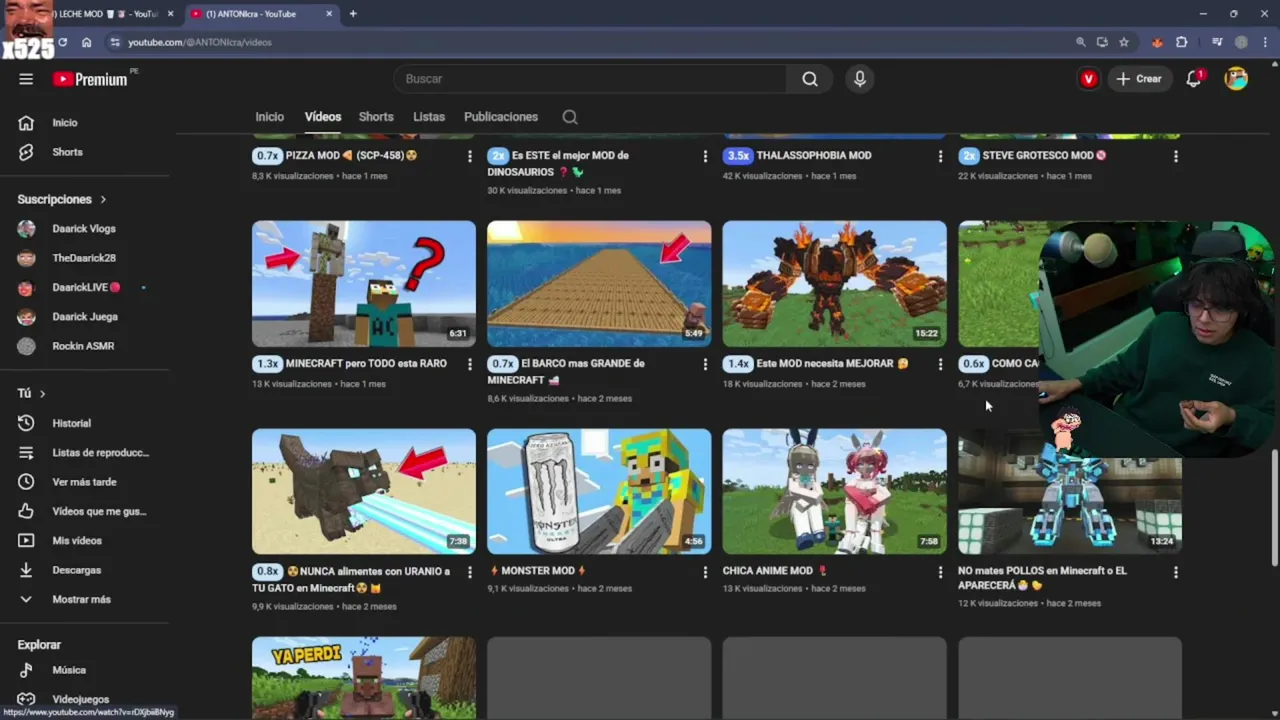Image resolution: width=1280 pixels, height=720 pixels.
Task: Open Daarick Juega subscription
Action: tap(85, 317)
